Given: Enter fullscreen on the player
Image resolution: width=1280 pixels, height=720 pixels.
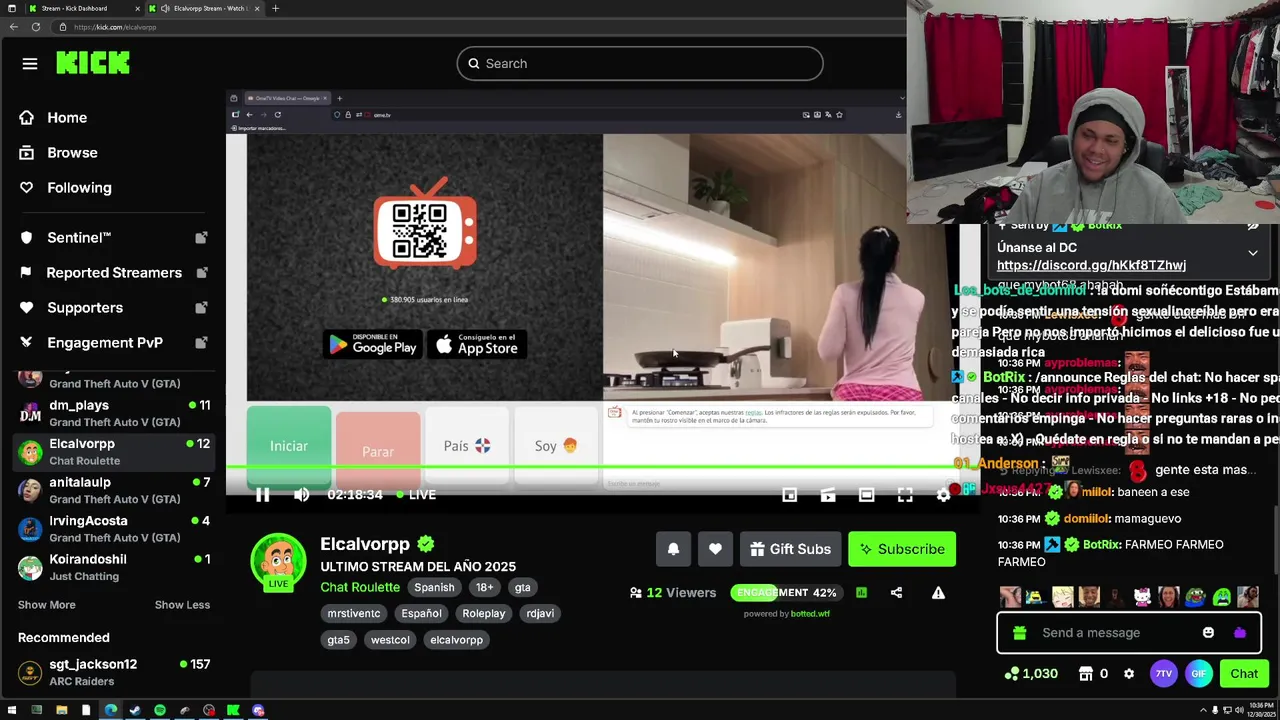Looking at the screenshot, I should tap(905, 495).
